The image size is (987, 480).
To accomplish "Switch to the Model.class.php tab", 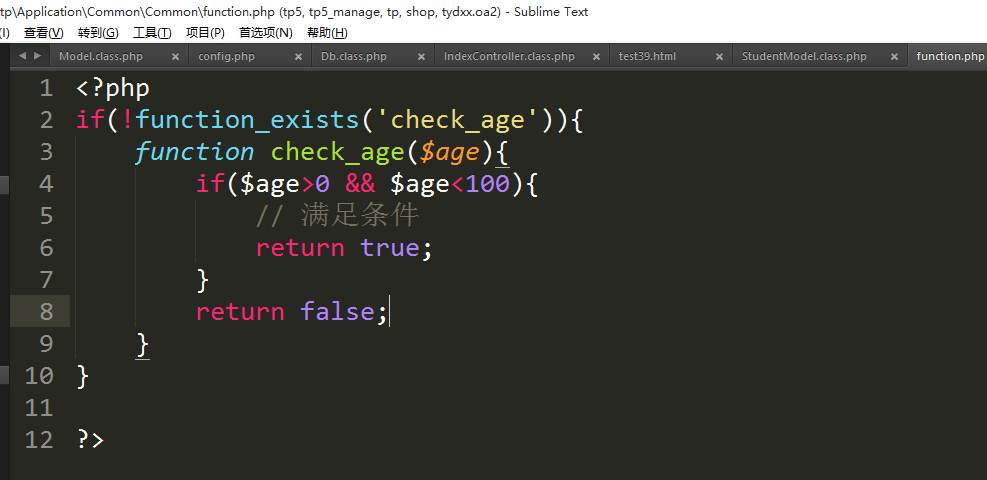I will pos(101,57).
